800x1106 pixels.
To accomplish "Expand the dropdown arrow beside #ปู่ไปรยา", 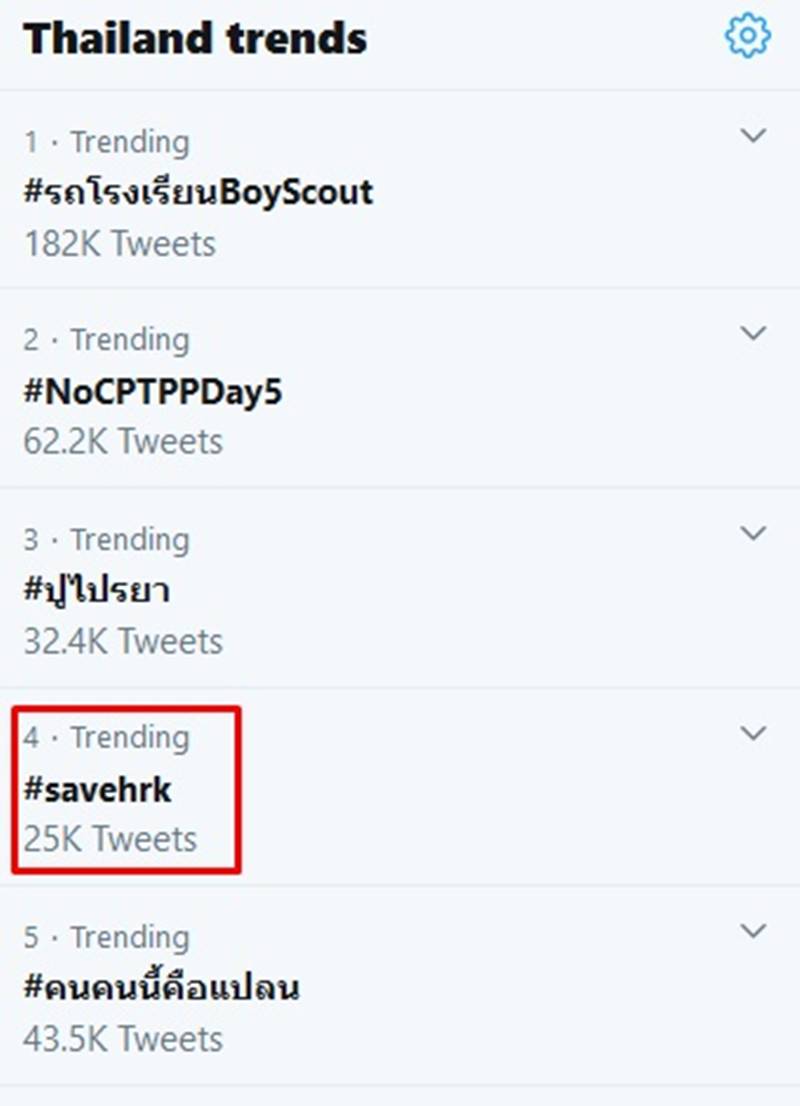I will (753, 533).
